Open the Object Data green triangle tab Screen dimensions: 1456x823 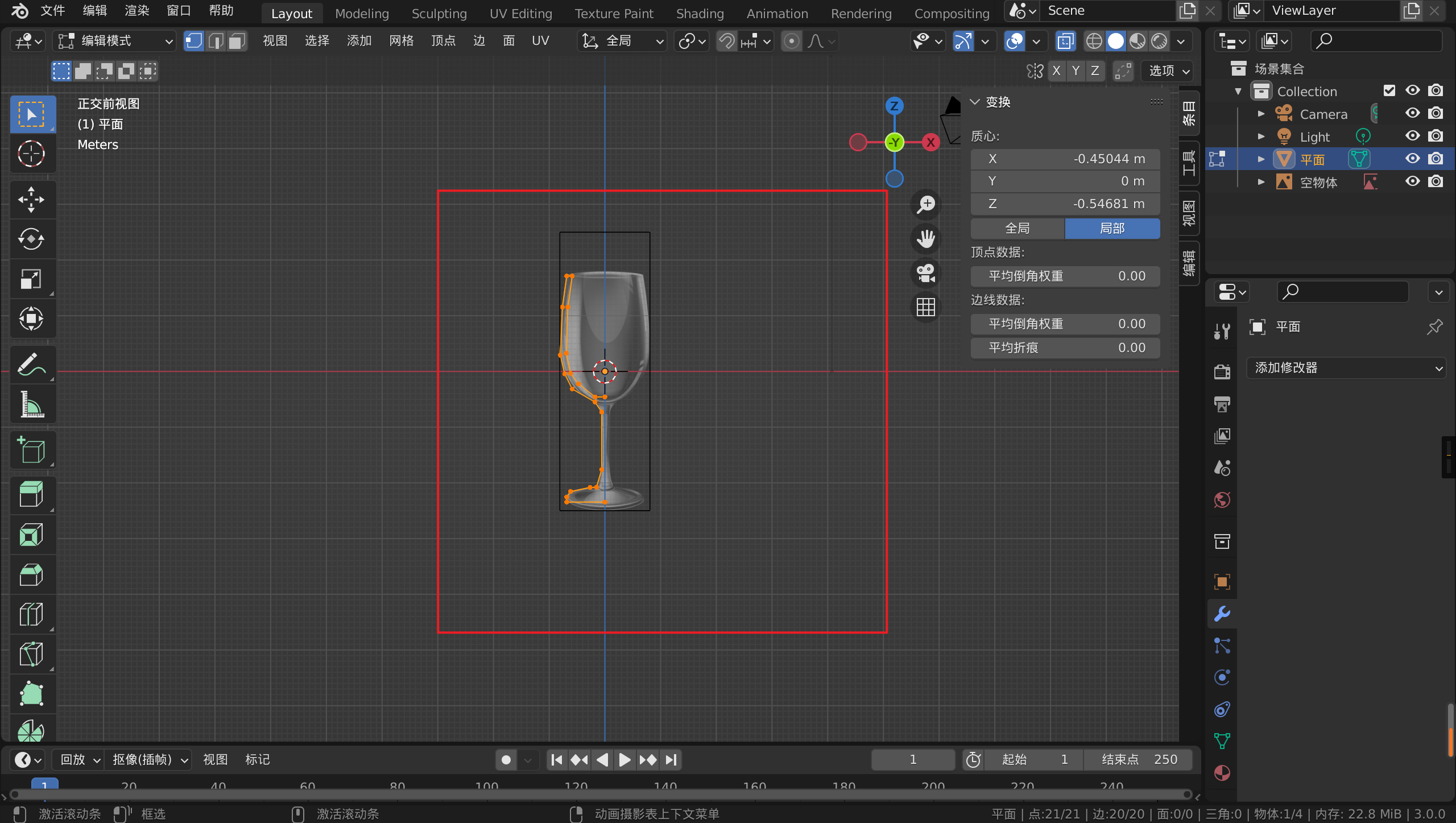tap(1222, 741)
